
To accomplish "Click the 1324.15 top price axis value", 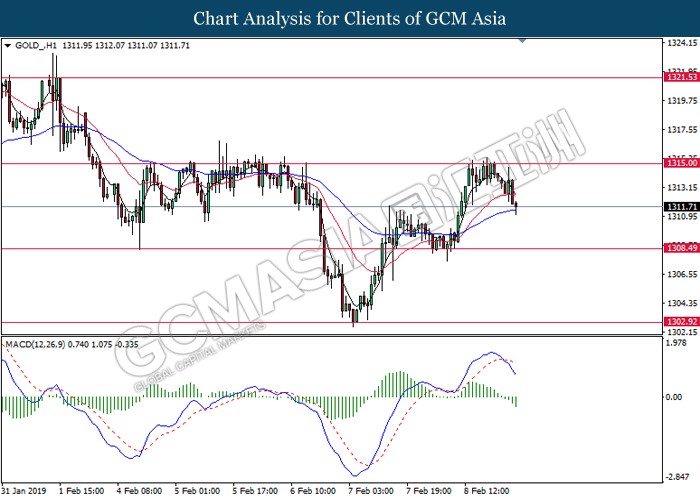I will point(679,43).
